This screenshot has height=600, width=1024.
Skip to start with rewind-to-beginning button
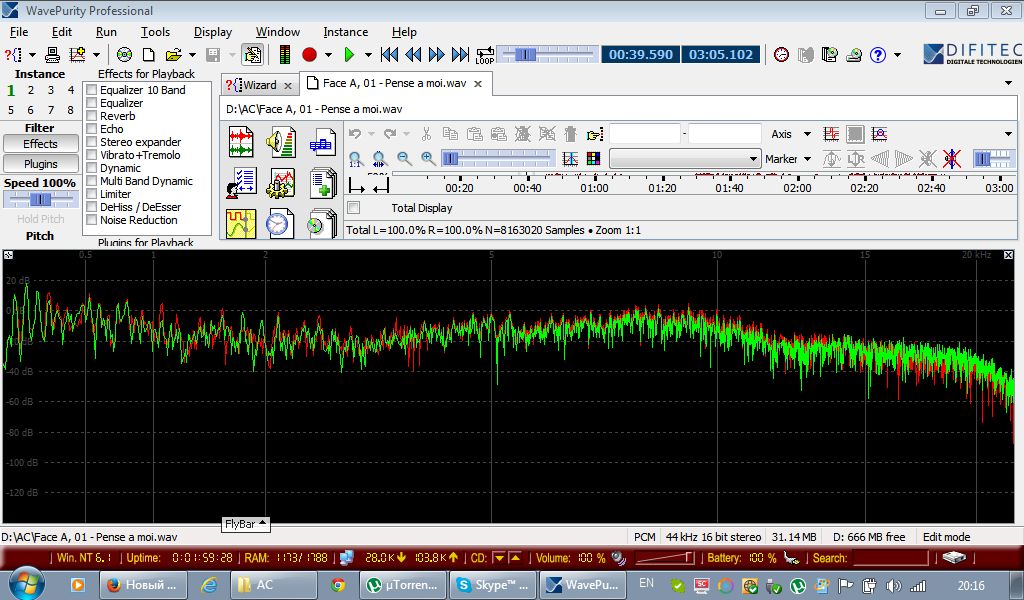pos(389,55)
